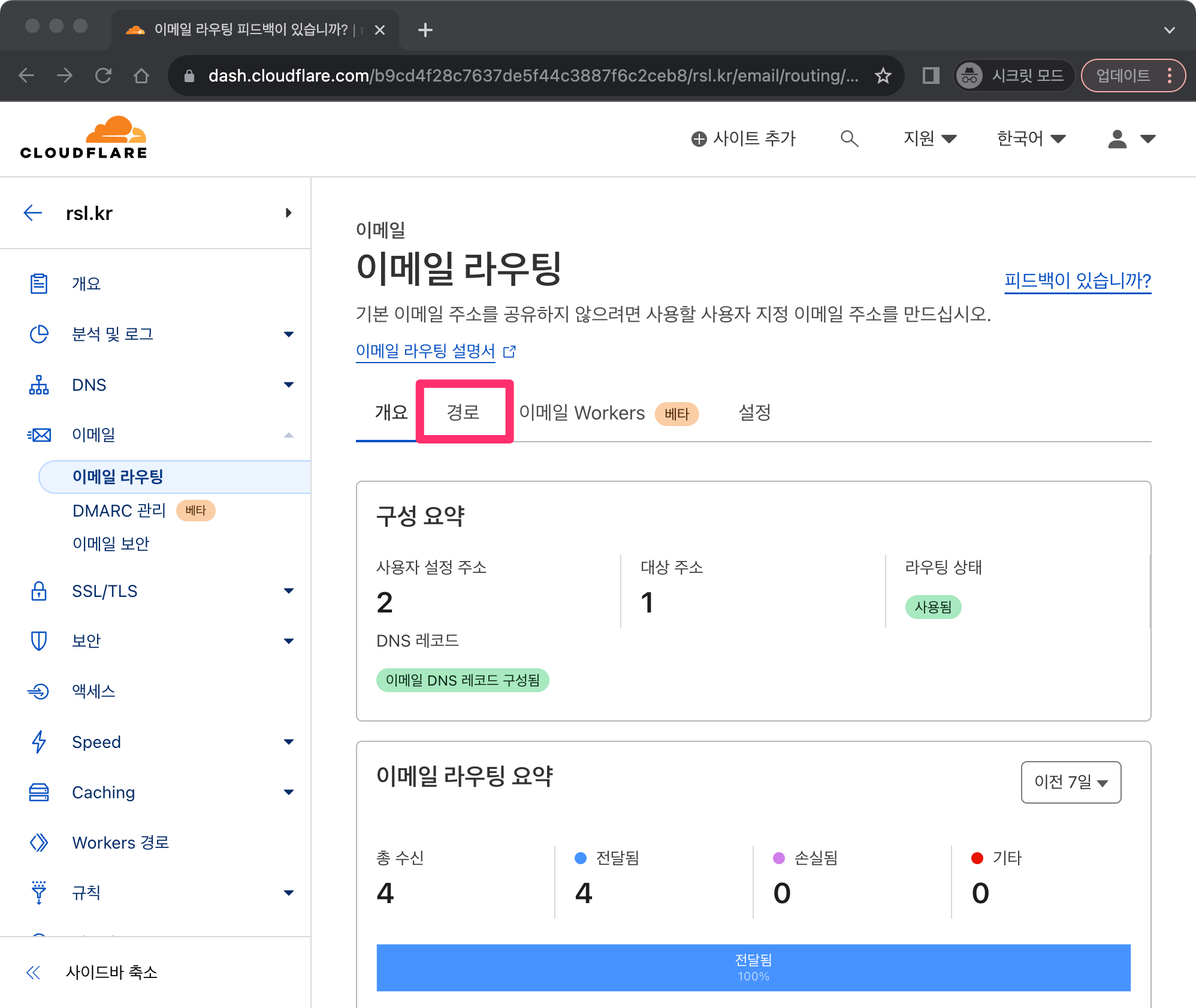Expand the 보안 section arrow
The height and width of the screenshot is (1008, 1196).
point(289,641)
